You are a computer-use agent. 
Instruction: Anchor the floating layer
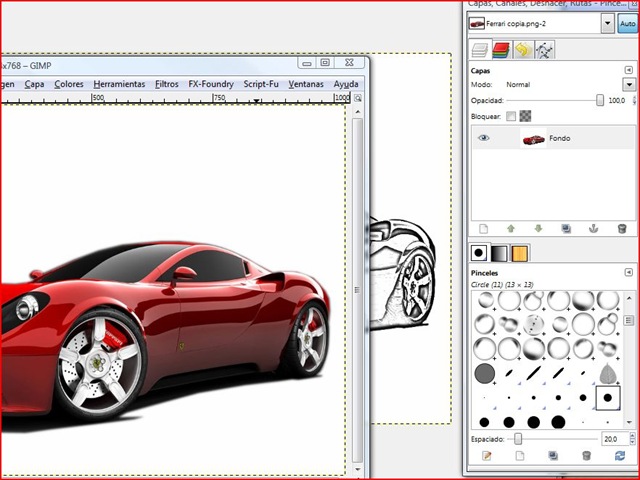click(x=594, y=229)
